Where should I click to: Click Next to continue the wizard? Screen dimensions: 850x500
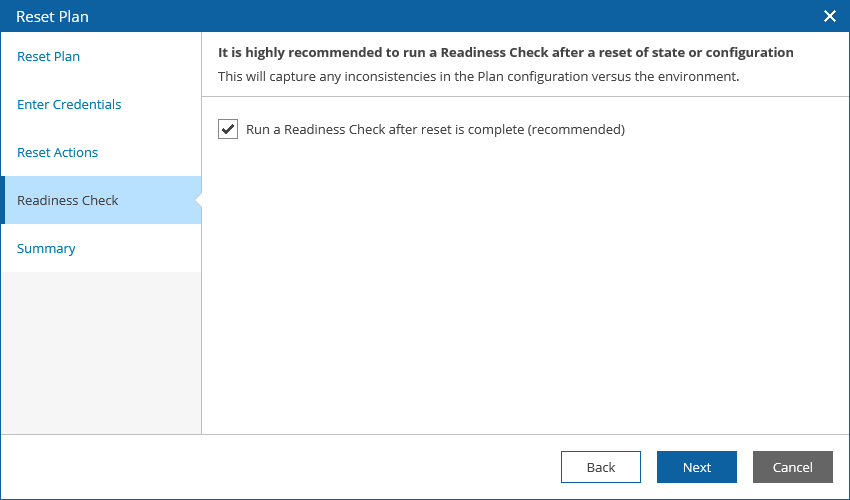(x=697, y=467)
